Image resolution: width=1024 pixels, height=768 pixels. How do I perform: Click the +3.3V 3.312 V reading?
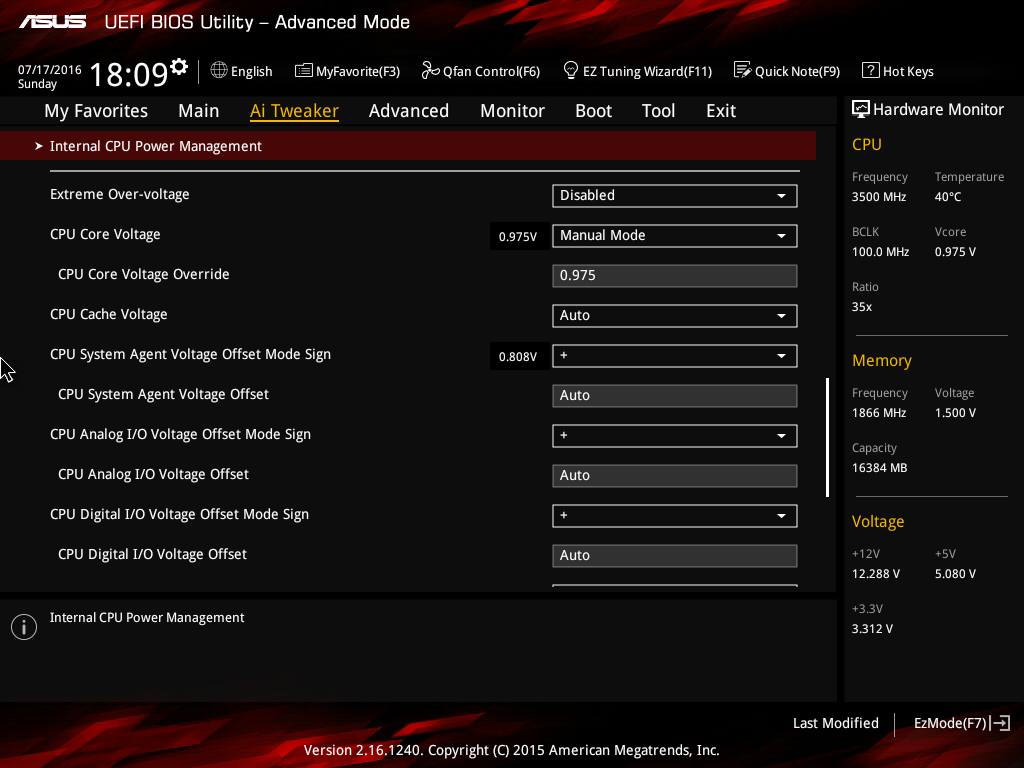pyautogui.click(x=872, y=628)
